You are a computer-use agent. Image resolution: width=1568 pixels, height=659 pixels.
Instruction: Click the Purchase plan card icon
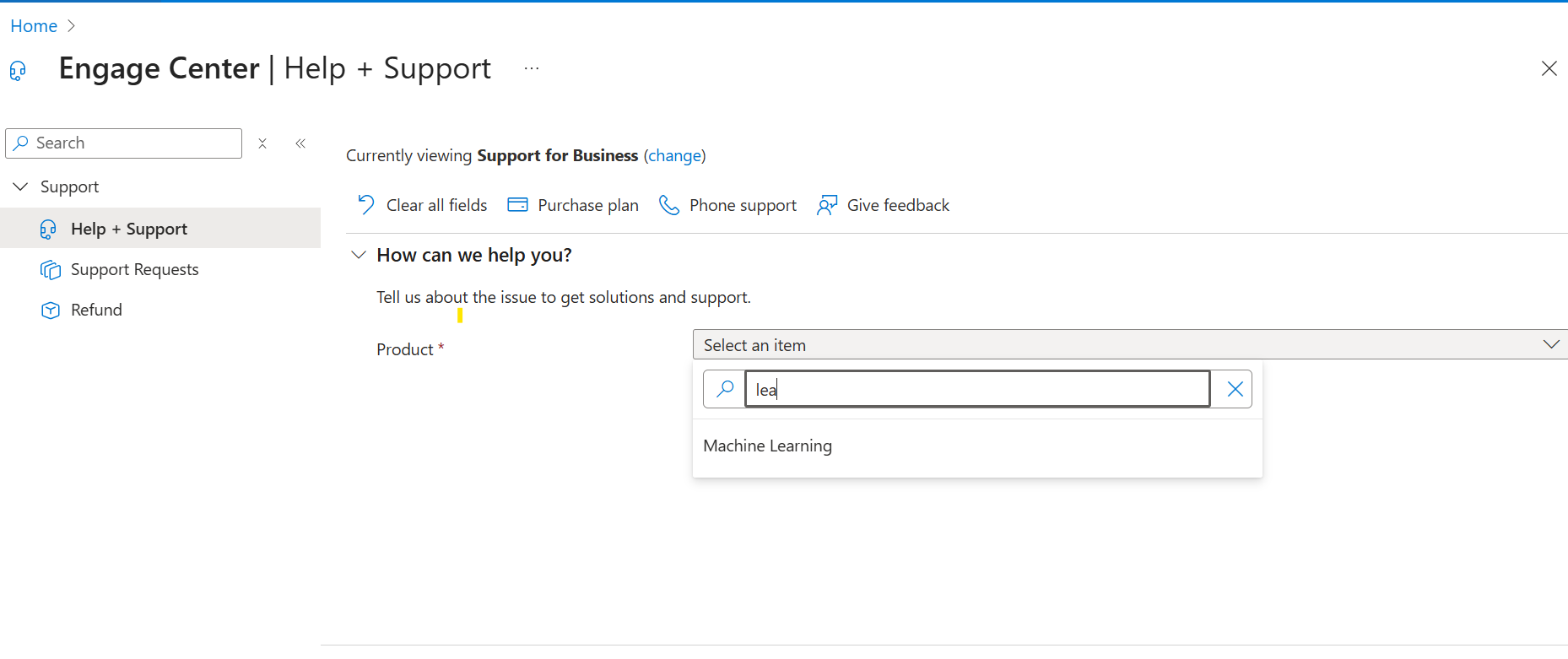[x=517, y=205]
